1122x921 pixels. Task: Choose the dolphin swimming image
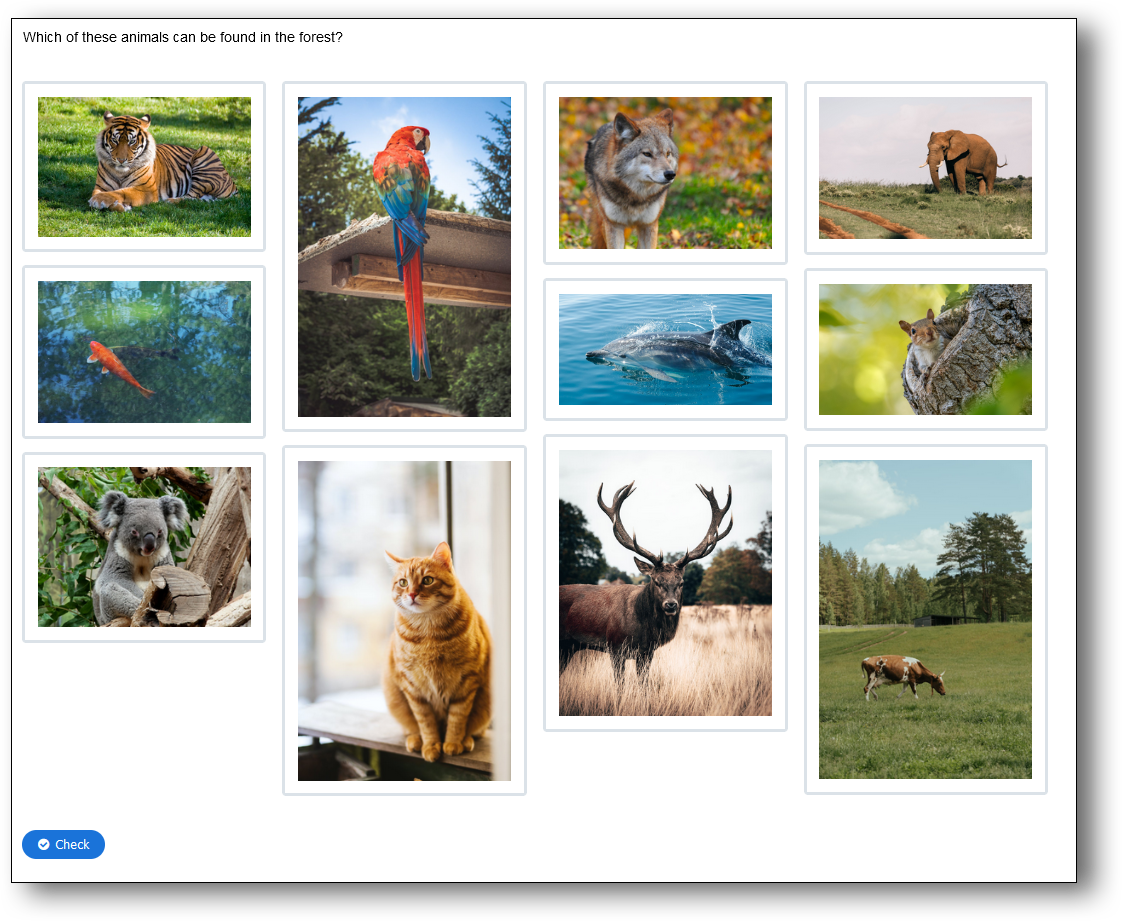click(665, 349)
